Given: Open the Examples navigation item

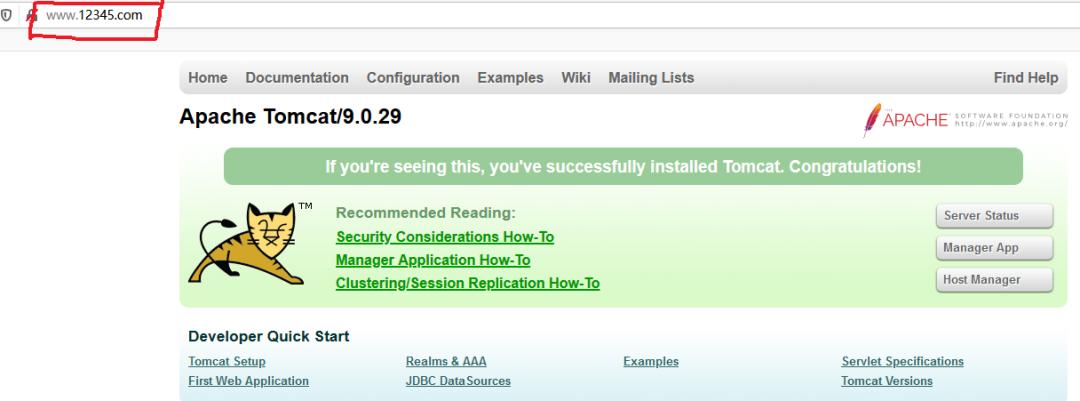Looking at the screenshot, I should pos(510,78).
